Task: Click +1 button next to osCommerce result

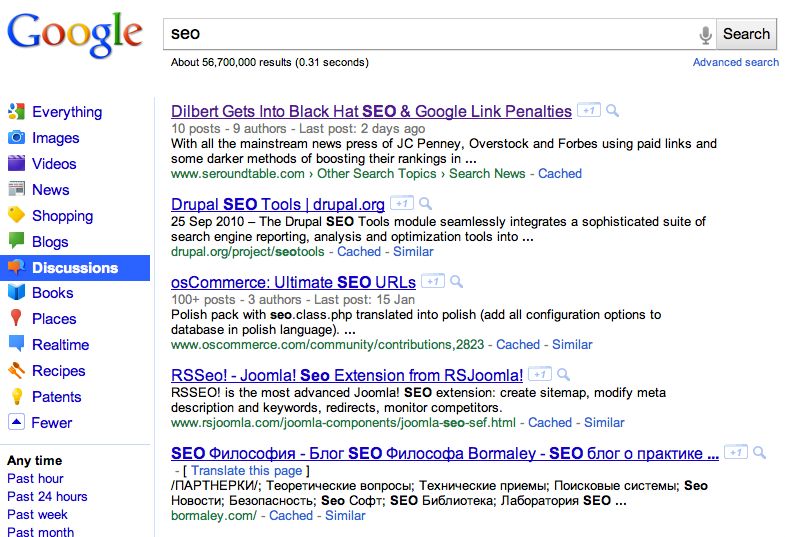Action: [x=432, y=282]
